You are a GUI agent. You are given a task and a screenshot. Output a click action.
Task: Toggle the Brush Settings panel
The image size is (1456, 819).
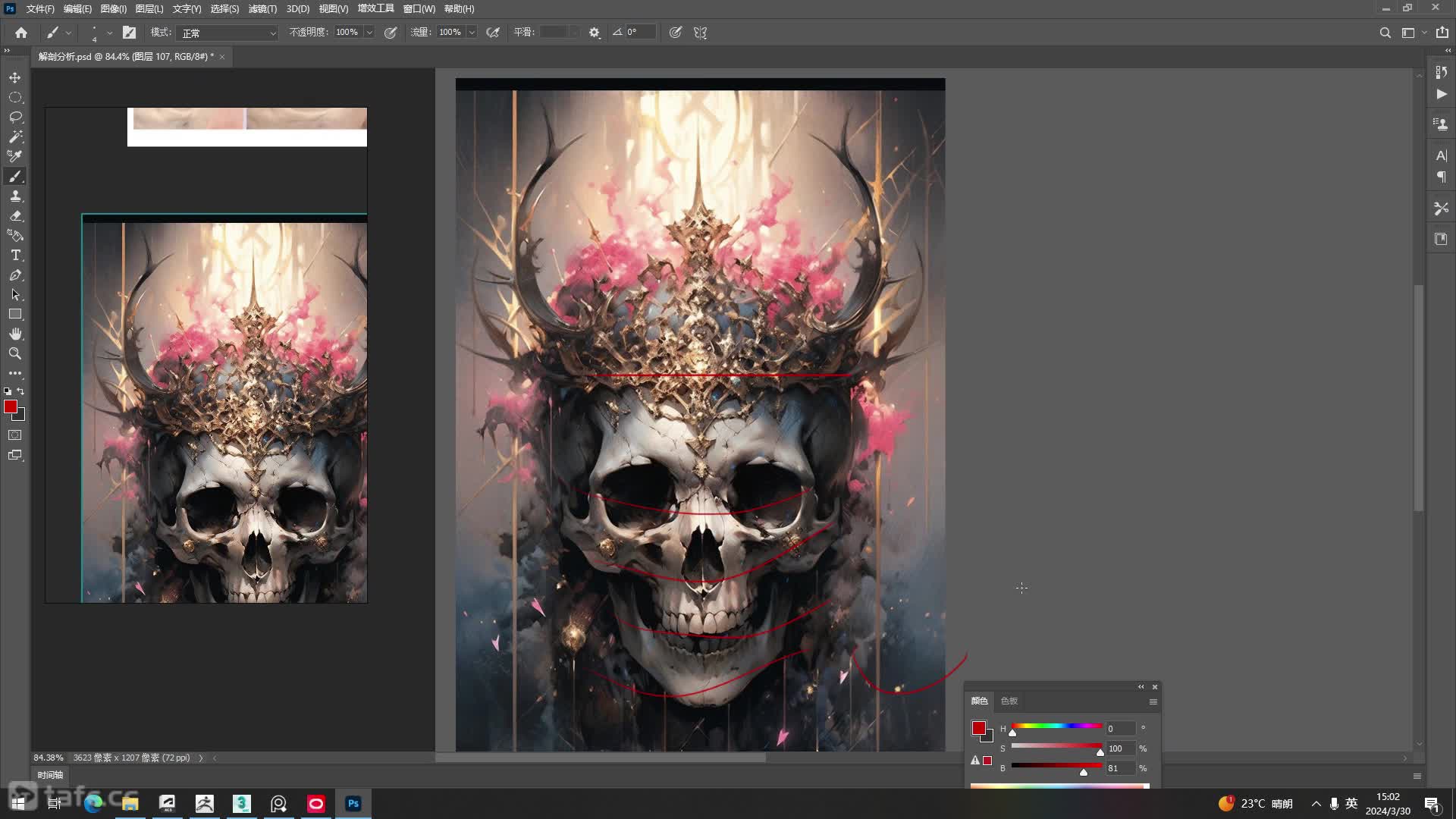130,33
